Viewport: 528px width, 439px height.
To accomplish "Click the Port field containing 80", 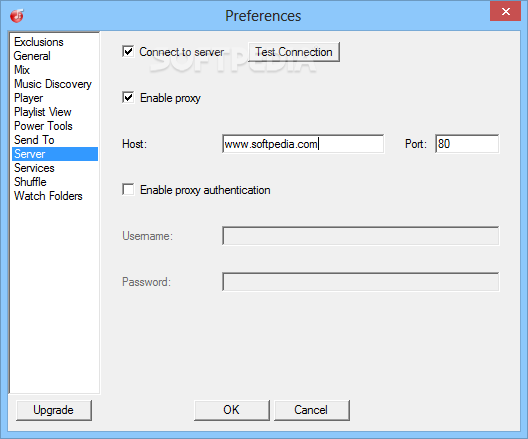I will click(467, 144).
